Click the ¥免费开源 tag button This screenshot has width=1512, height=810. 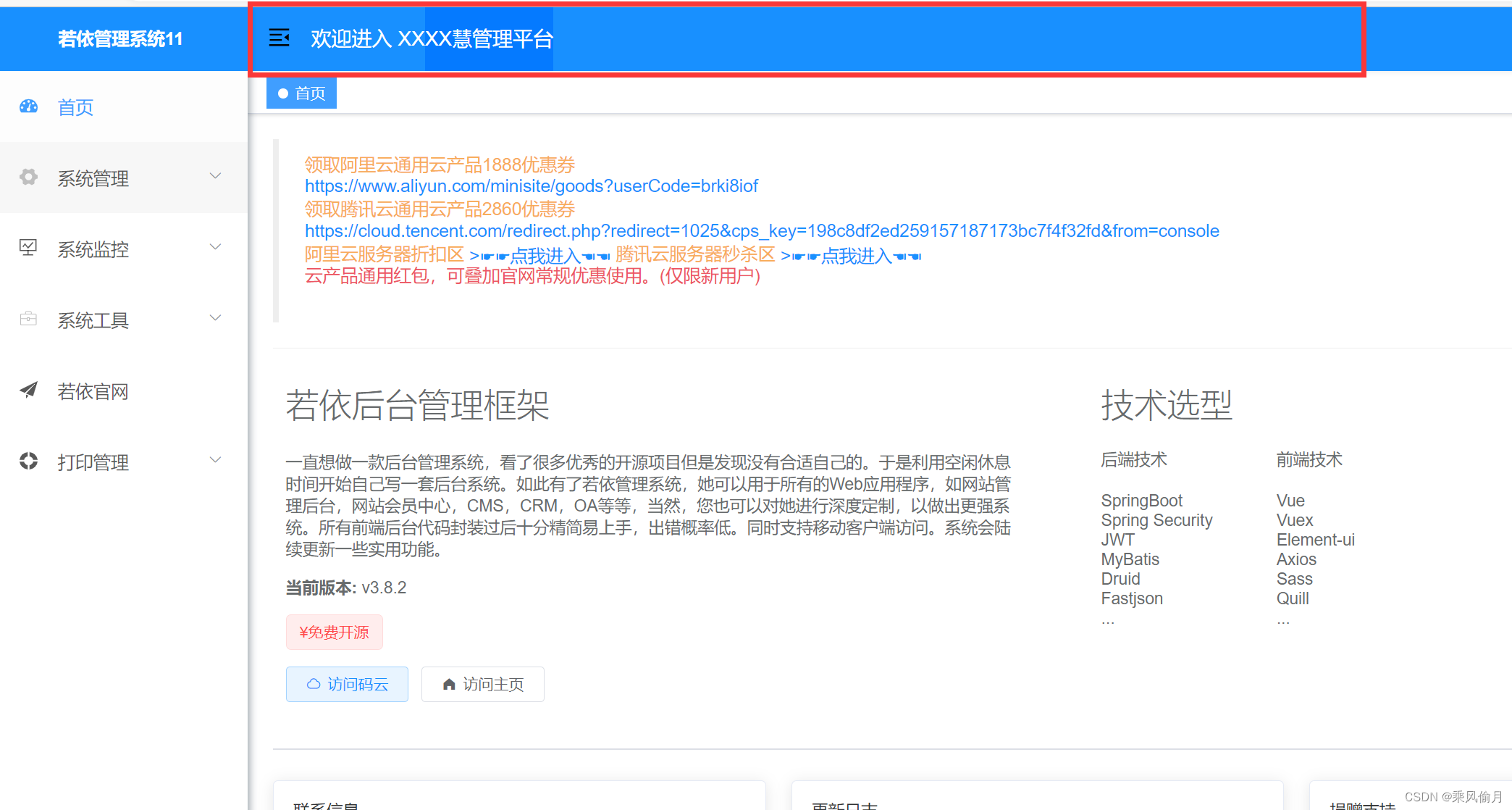(334, 632)
